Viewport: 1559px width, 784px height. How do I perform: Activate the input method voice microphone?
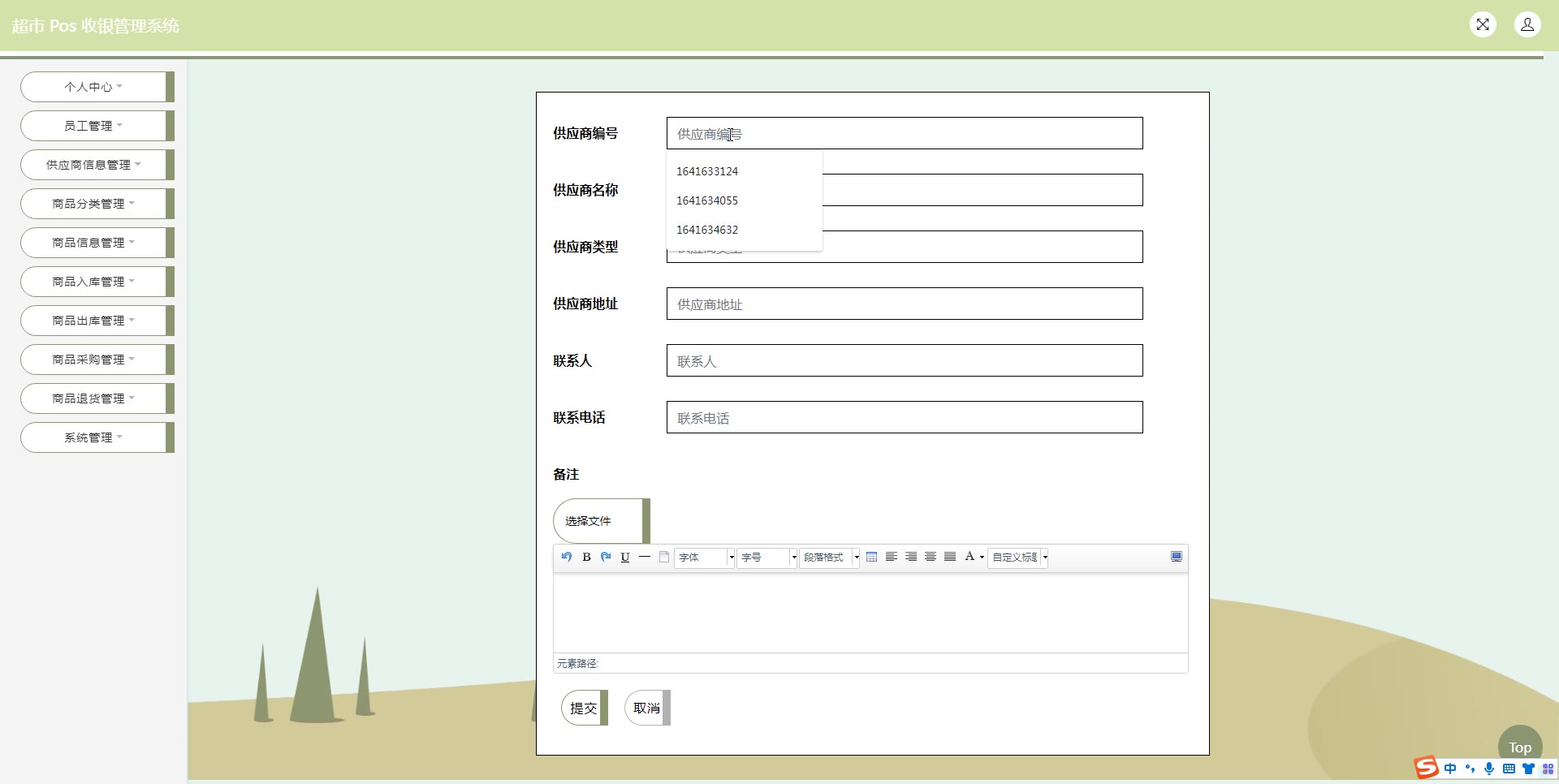coord(1489,769)
